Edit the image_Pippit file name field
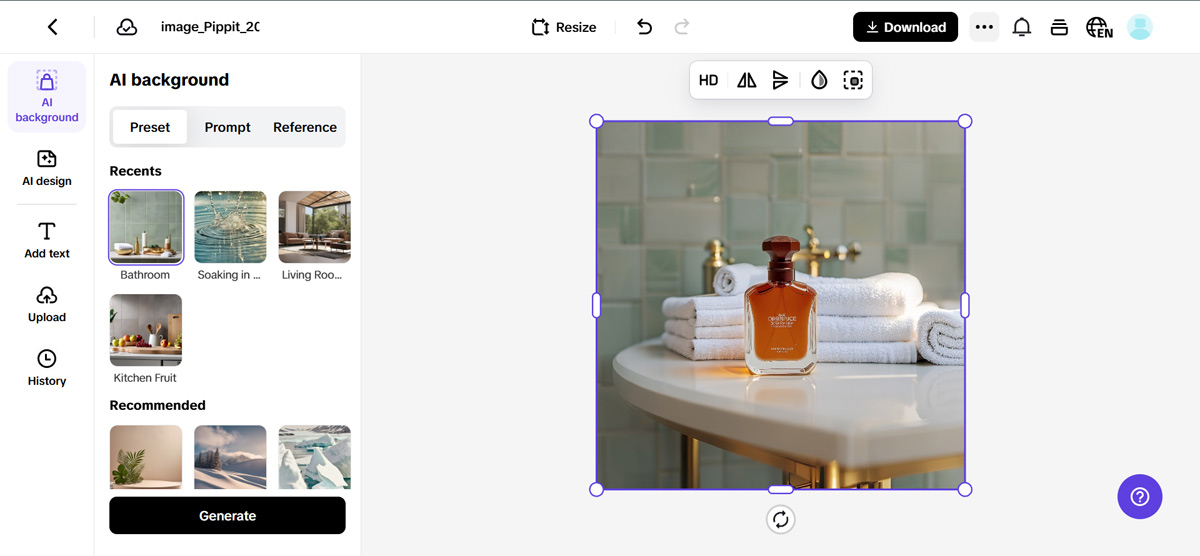Screen dimensions: 1200x556 coord(210,27)
